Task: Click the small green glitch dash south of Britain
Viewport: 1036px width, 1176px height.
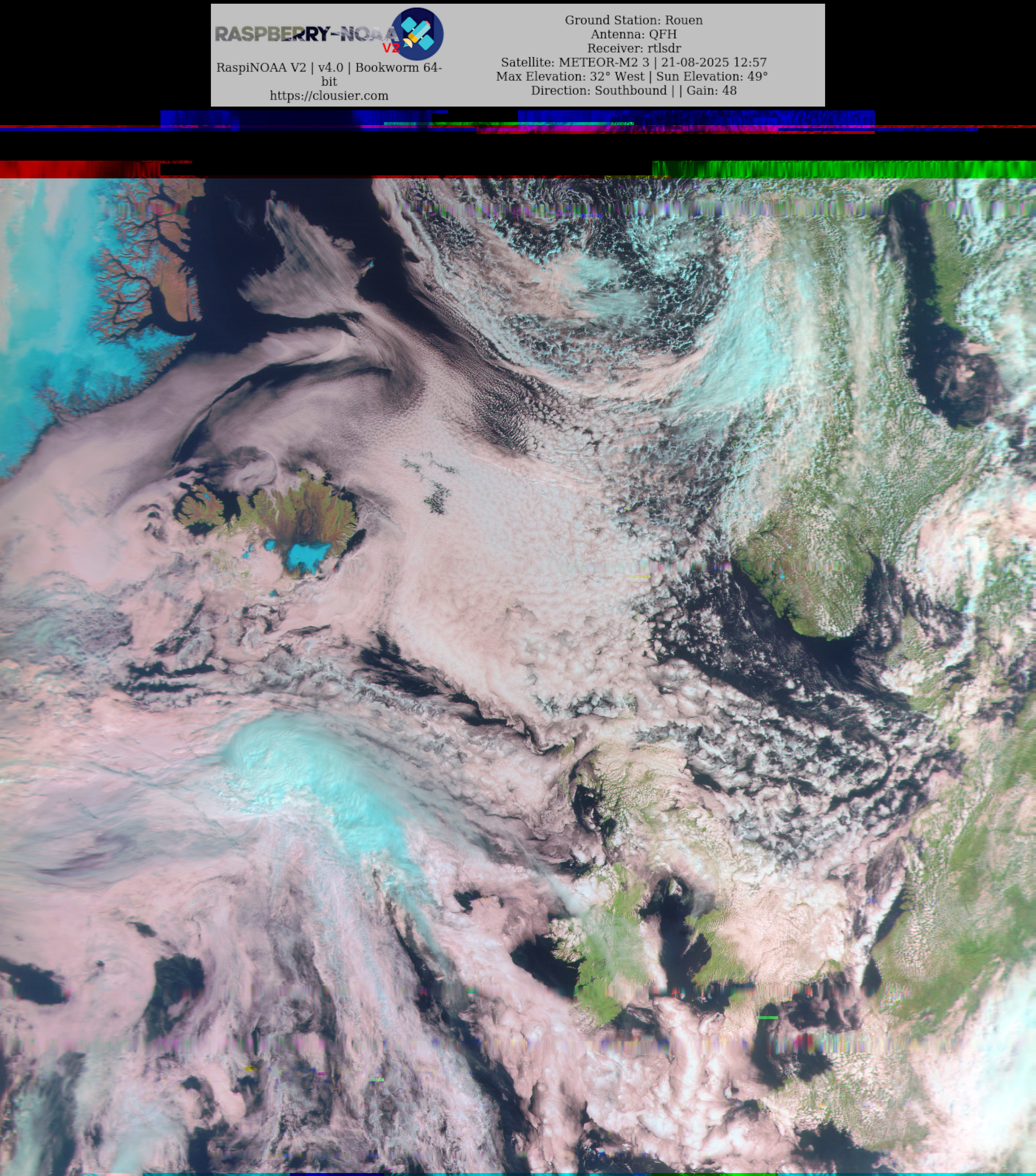Action: [767, 1018]
